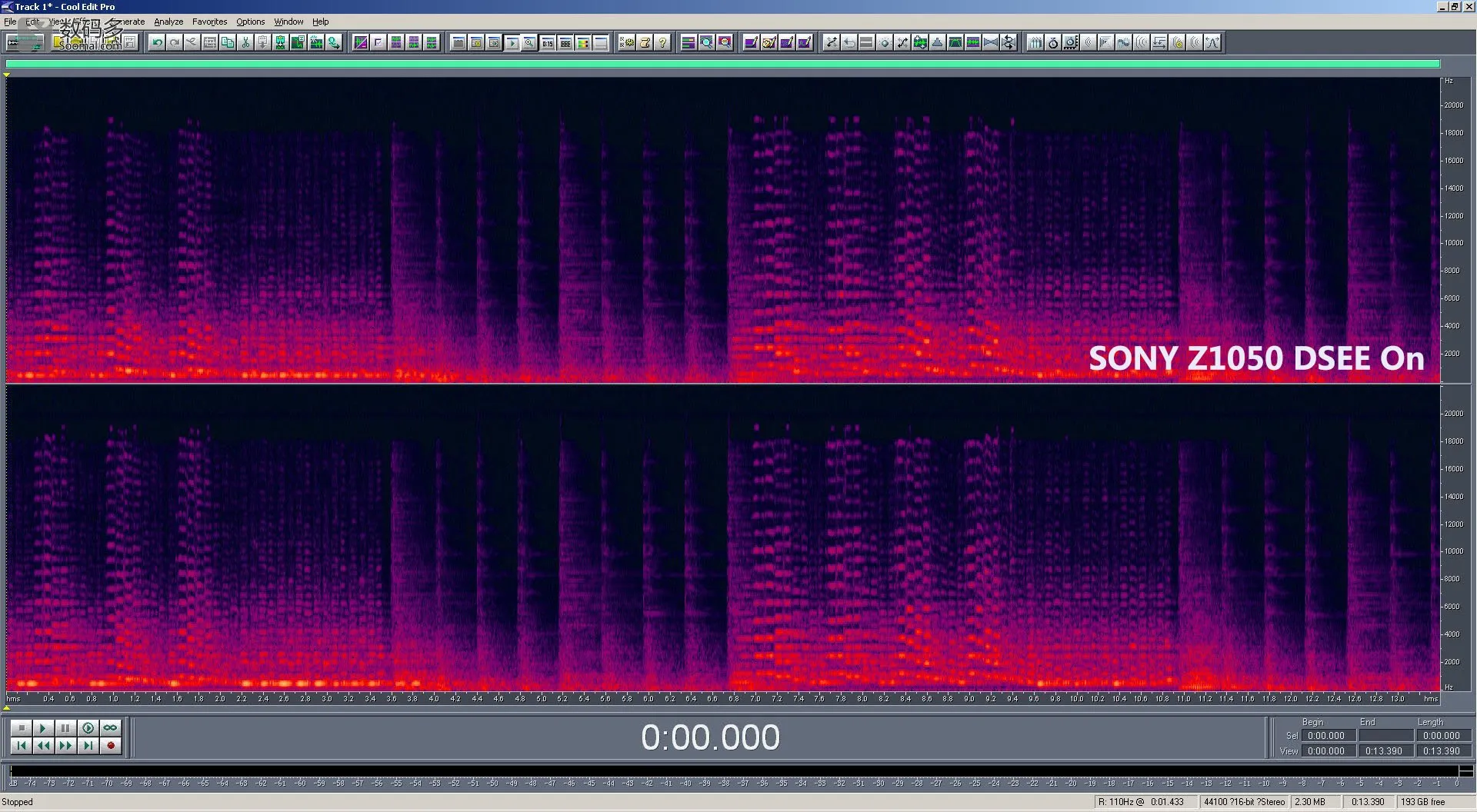Jump to beginning with Go to Start button

tap(21, 745)
